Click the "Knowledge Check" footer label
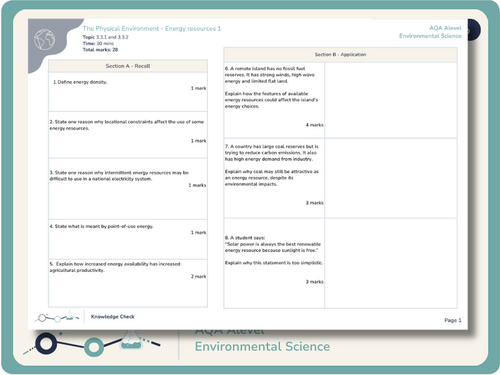This screenshot has width=500, height=375. tap(113, 317)
